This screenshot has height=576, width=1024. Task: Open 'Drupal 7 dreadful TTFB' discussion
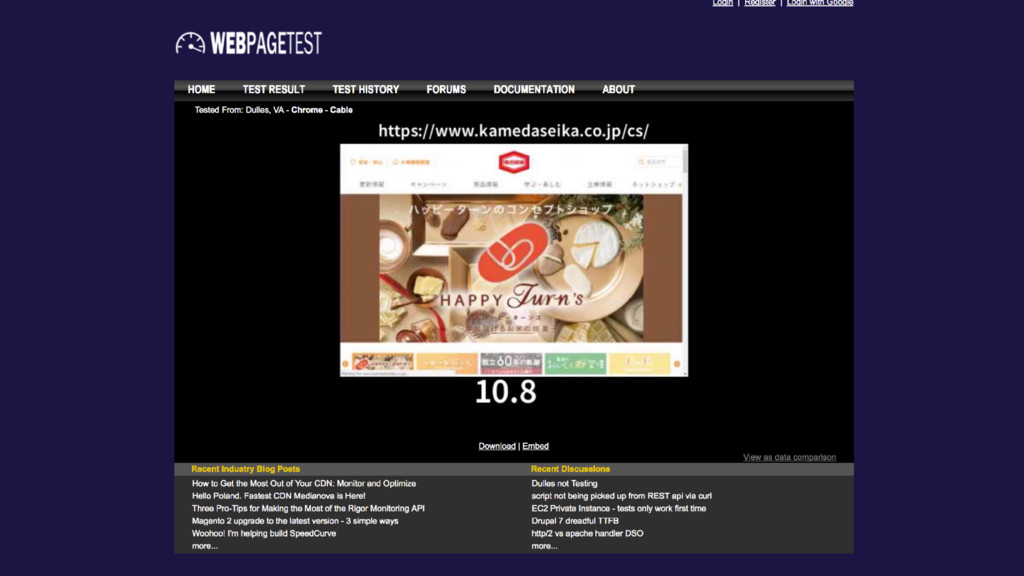click(x=575, y=520)
